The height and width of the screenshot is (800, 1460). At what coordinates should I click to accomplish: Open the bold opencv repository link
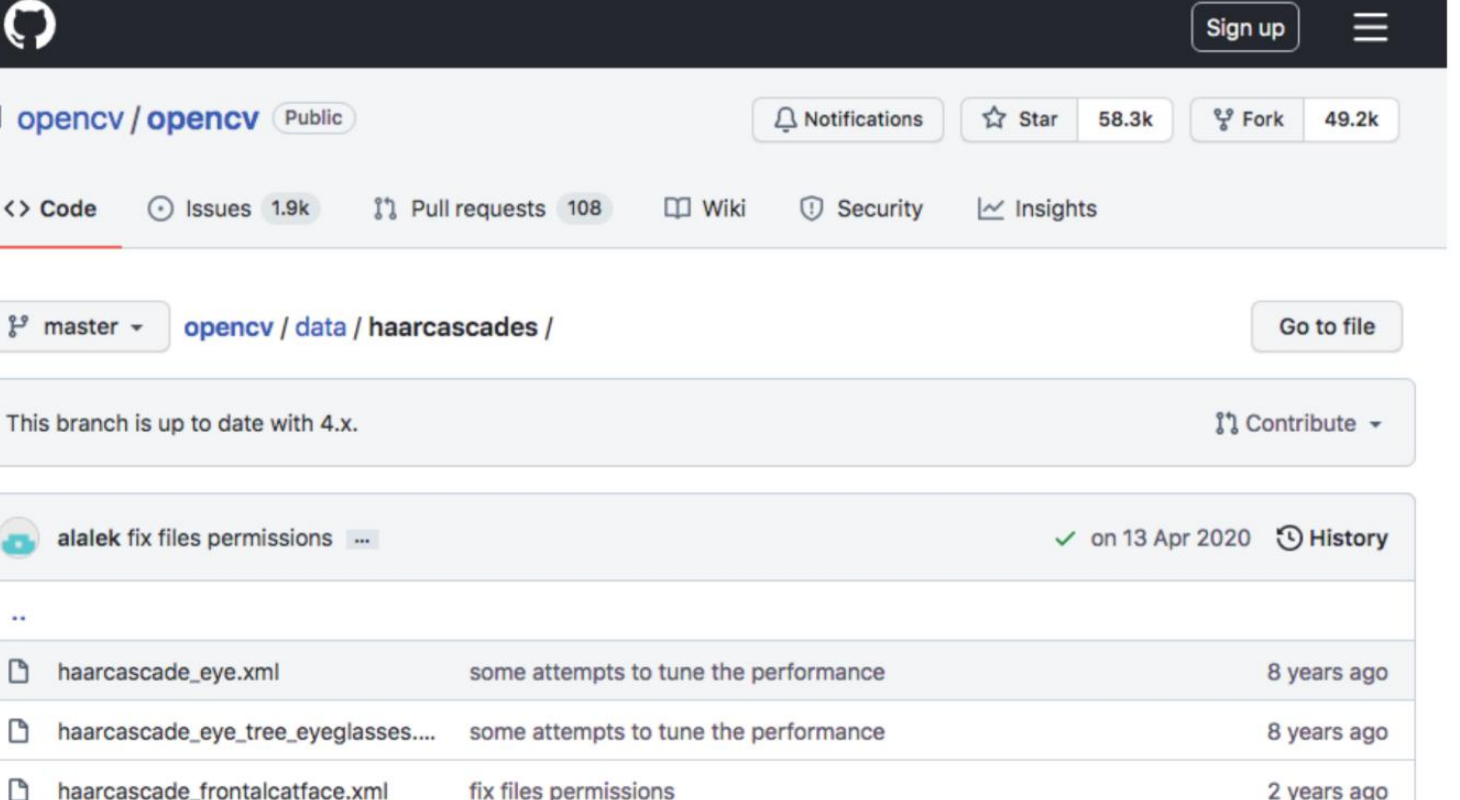coord(203,119)
